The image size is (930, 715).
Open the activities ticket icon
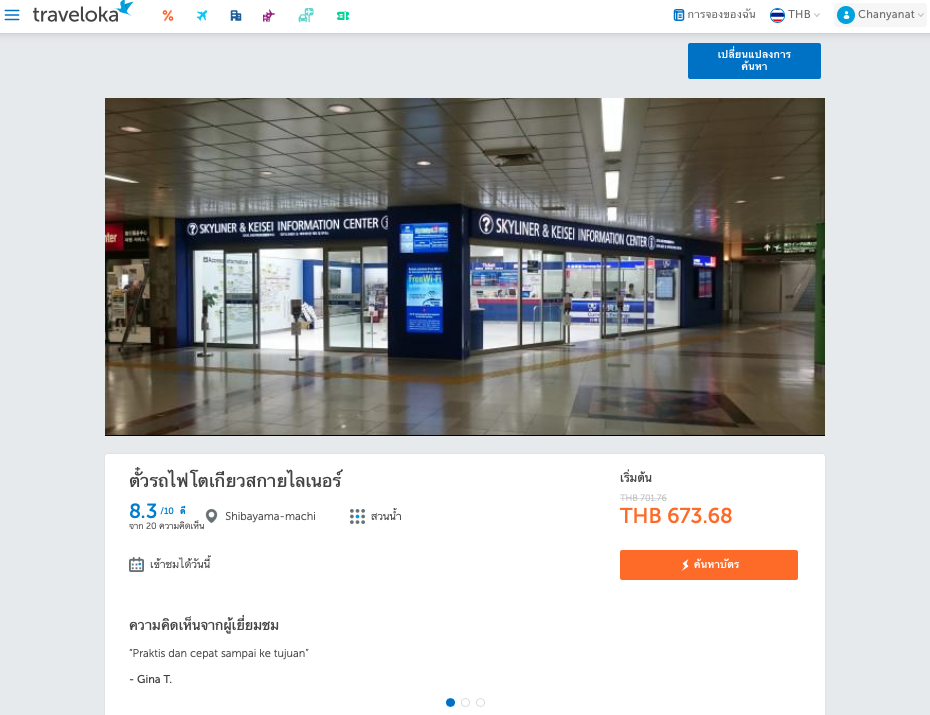[343, 16]
